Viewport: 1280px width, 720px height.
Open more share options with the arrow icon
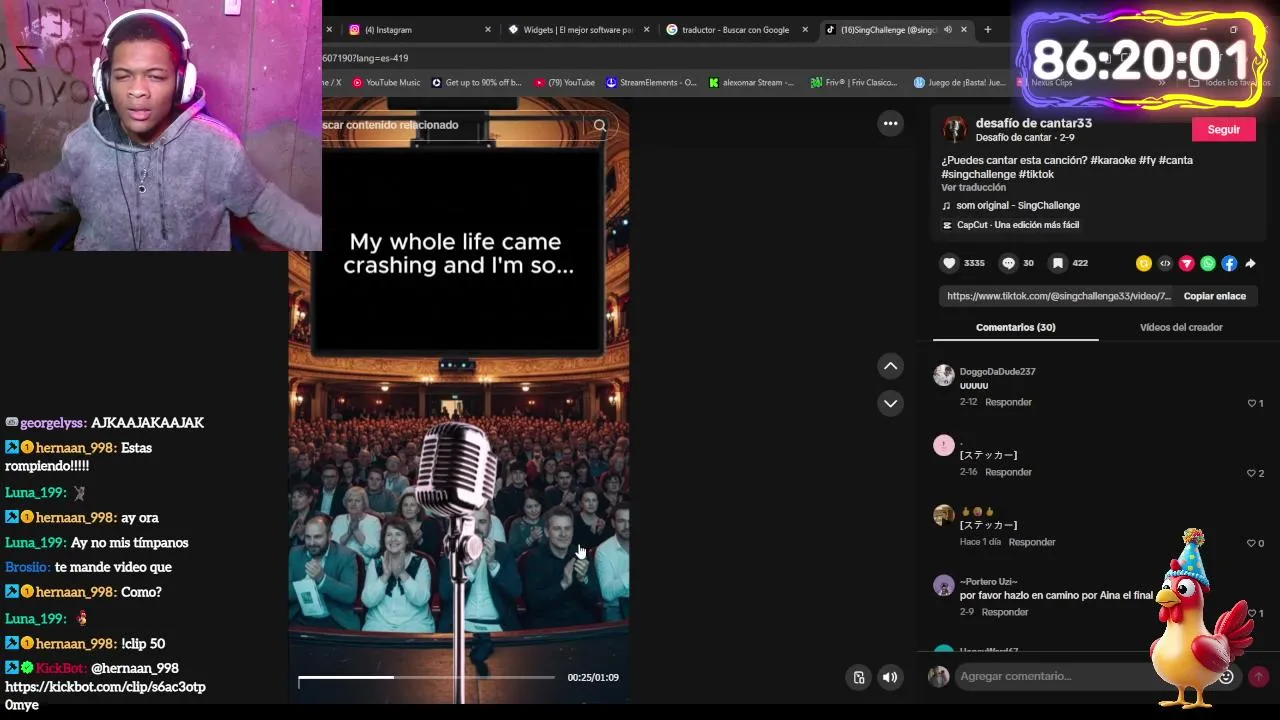(x=1250, y=263)
